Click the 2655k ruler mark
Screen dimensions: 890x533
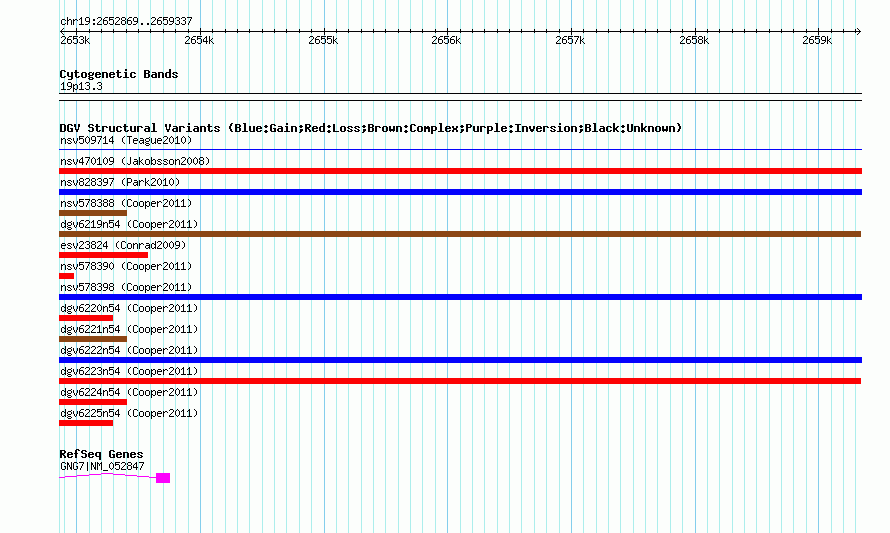pyautogui.click(x=323, y=40)
